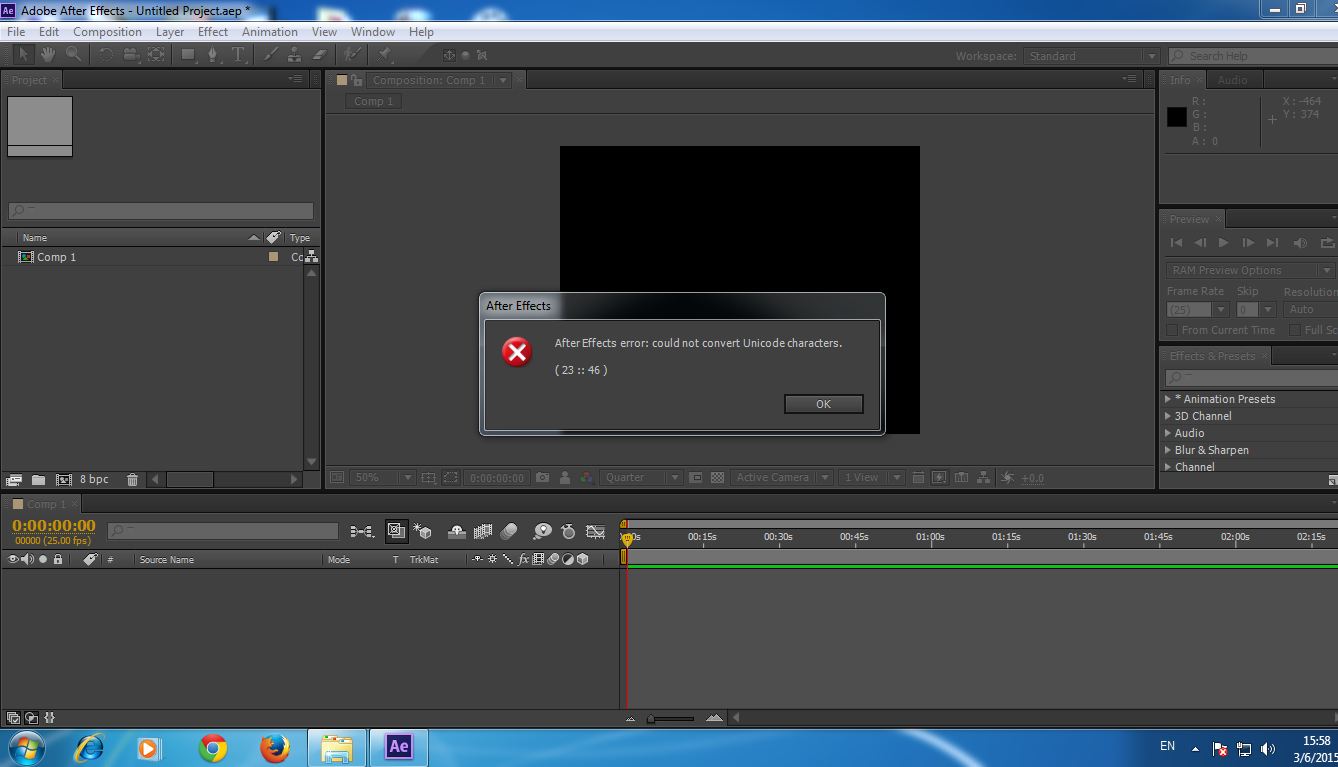Screen dimensions: 1338x767
Task: Select the Brush tool
Action: [x=271, y=55]
